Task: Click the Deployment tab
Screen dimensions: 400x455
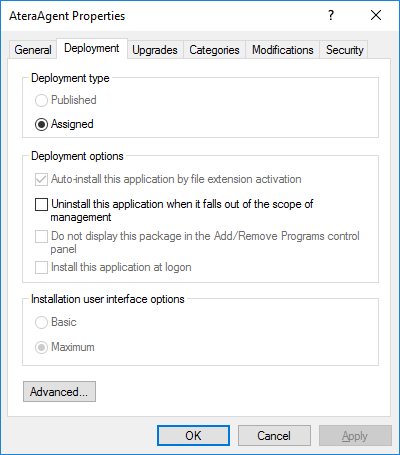Action: (92, 49)
